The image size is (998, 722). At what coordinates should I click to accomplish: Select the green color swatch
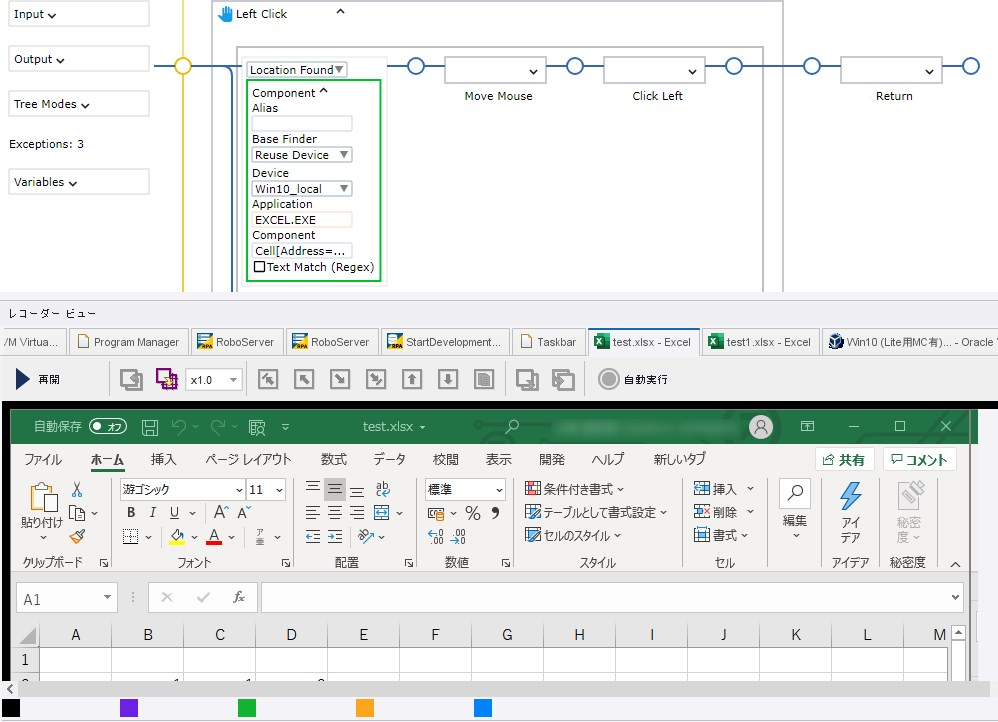(247, 708)
